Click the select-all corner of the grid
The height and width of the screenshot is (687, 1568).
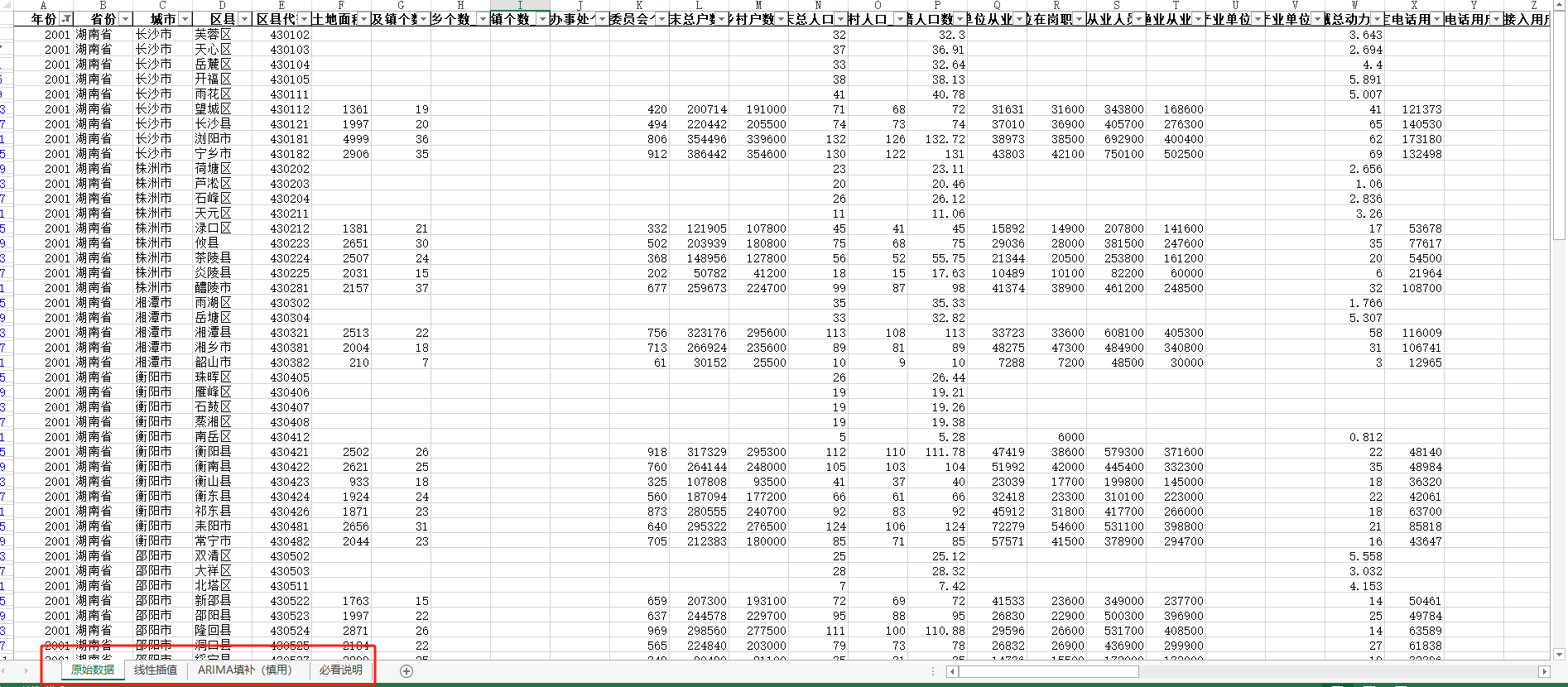[7, 5]
